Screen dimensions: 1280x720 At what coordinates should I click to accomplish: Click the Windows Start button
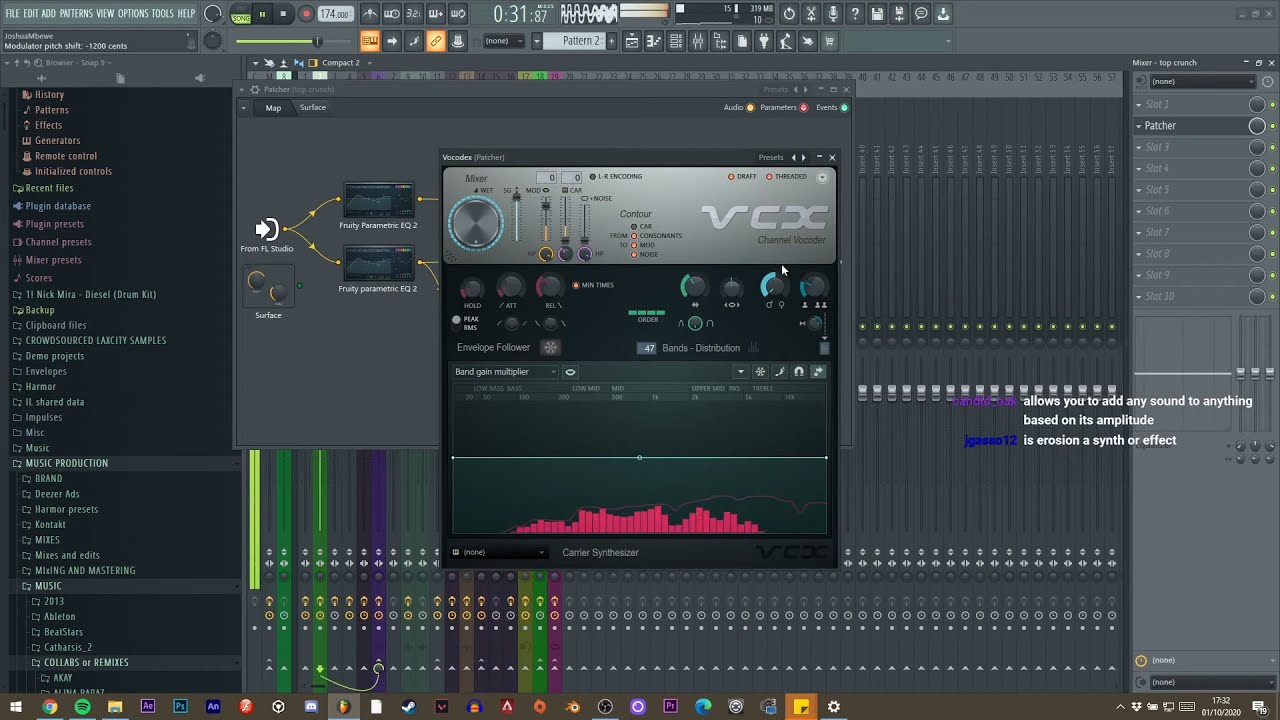point(16,707)
